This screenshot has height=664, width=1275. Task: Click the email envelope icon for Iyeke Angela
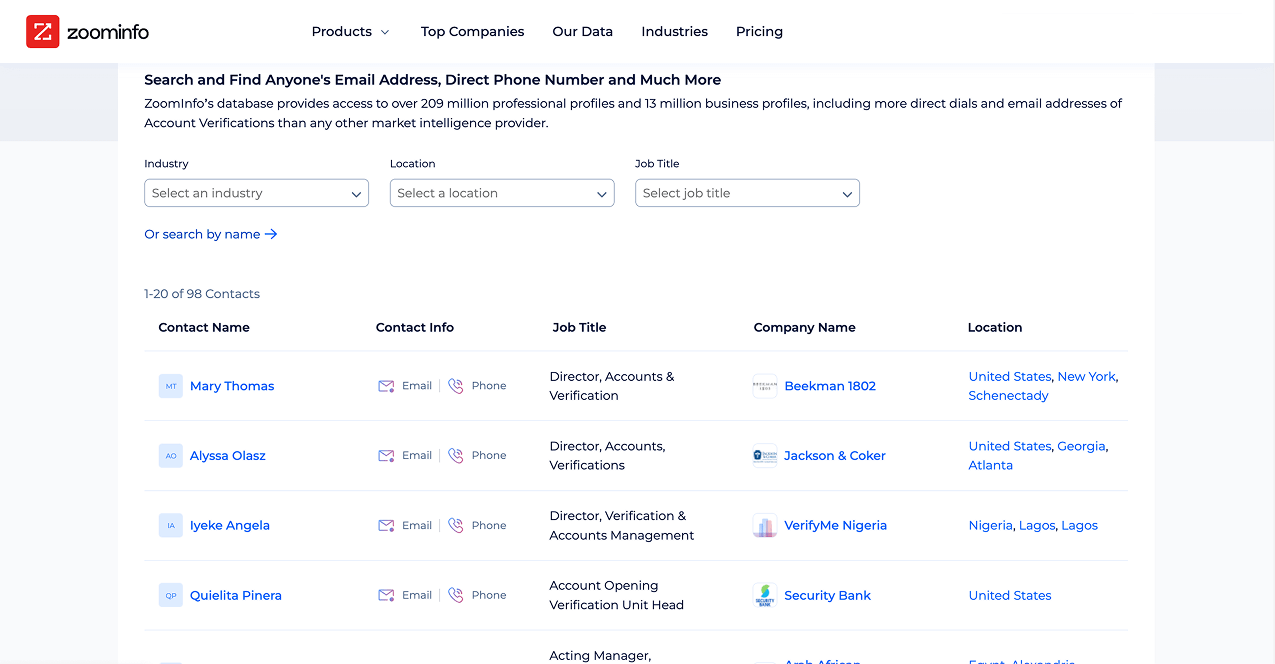click(386, 526)
